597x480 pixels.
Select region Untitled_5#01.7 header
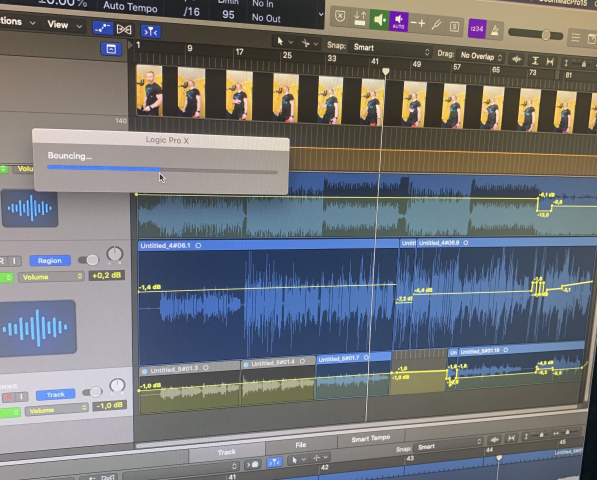click(353, 358)
